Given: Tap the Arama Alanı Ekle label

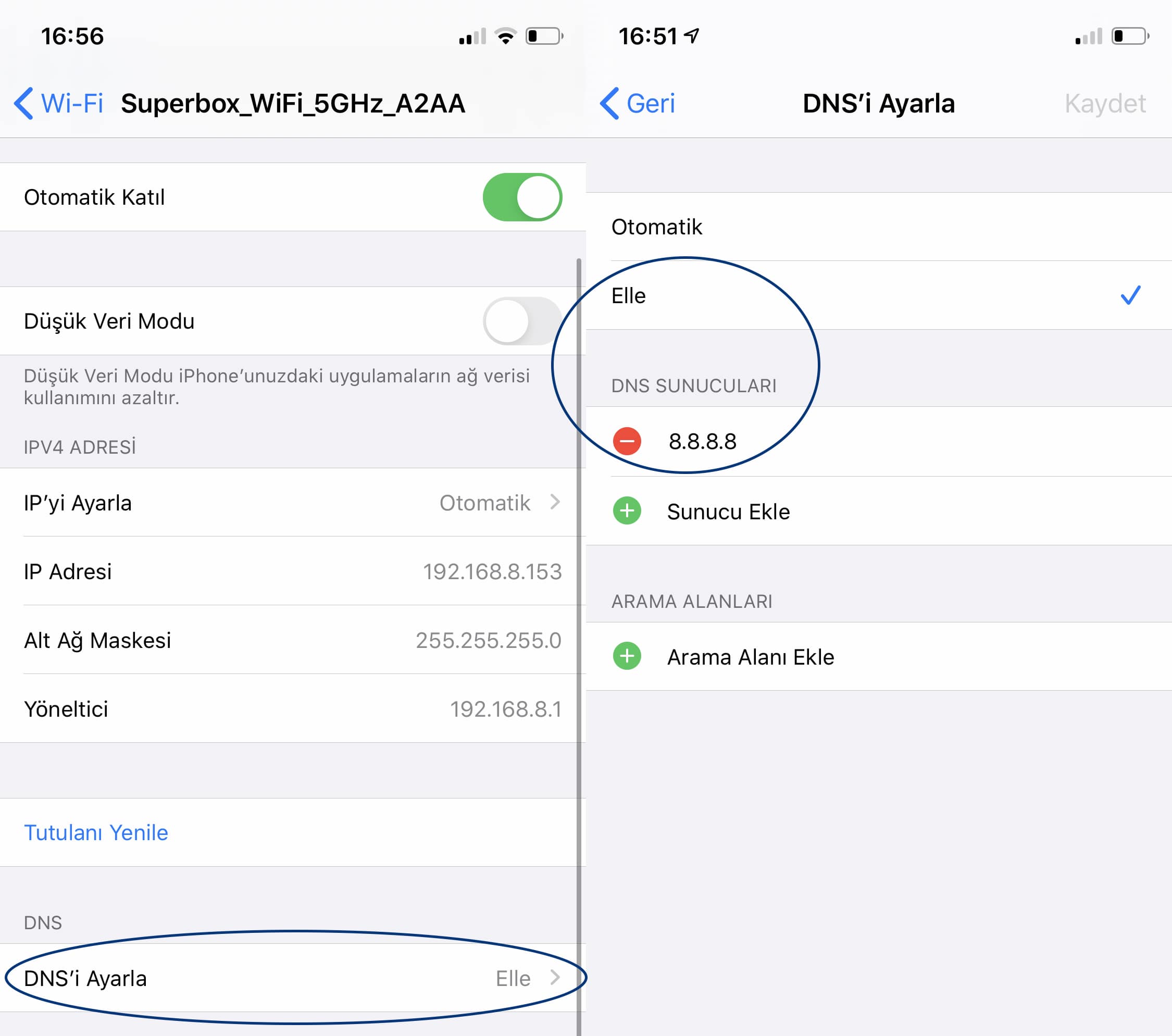Looking at the screenshot, I should click(x=750, y=657).
